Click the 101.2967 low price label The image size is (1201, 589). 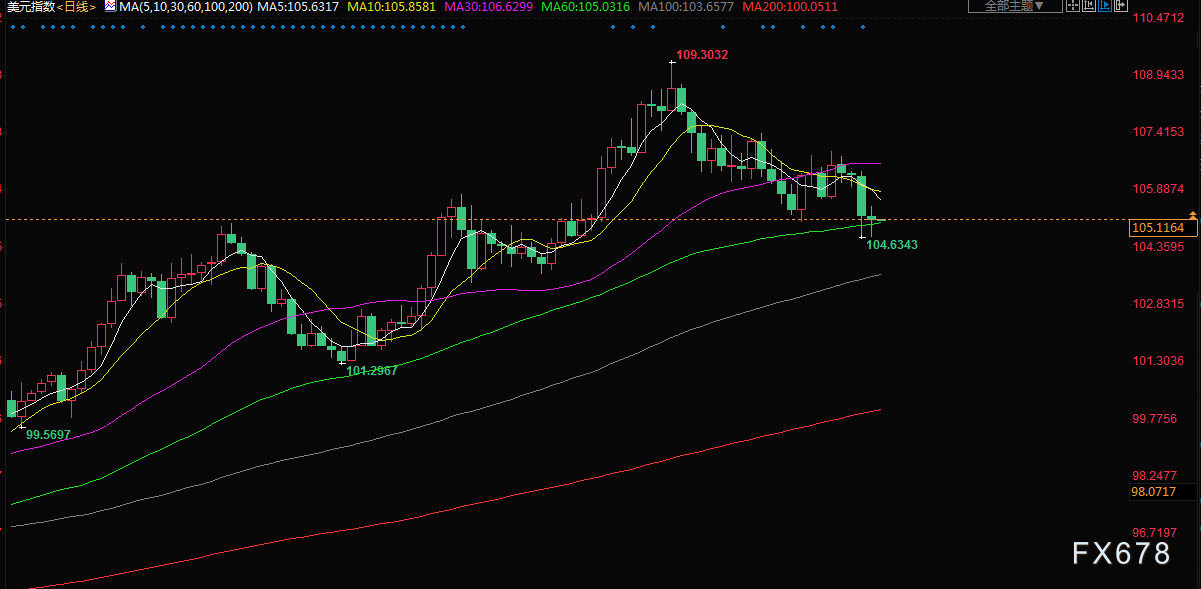(372, 371)
